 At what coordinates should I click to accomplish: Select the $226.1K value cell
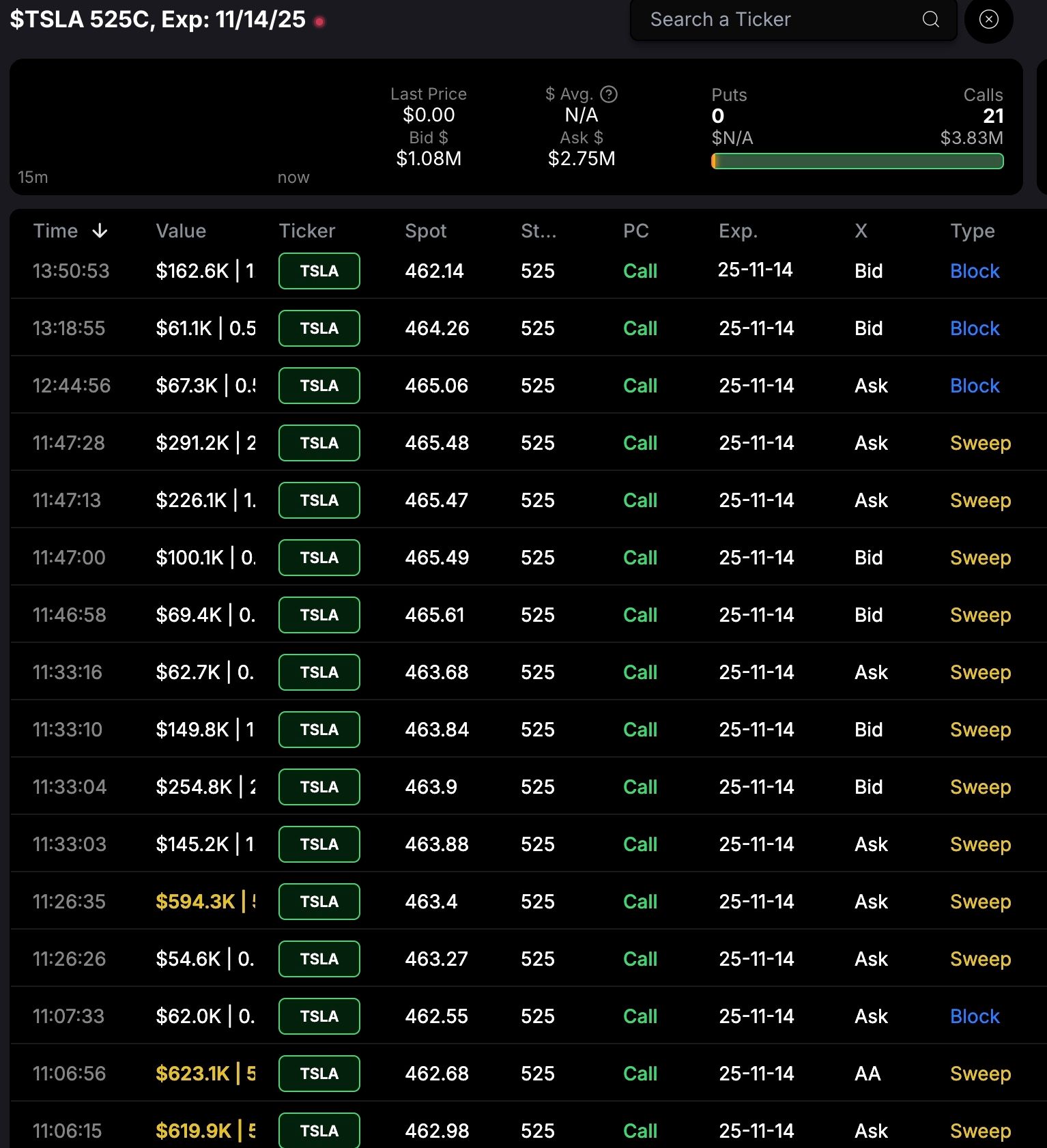pos(205,500)
